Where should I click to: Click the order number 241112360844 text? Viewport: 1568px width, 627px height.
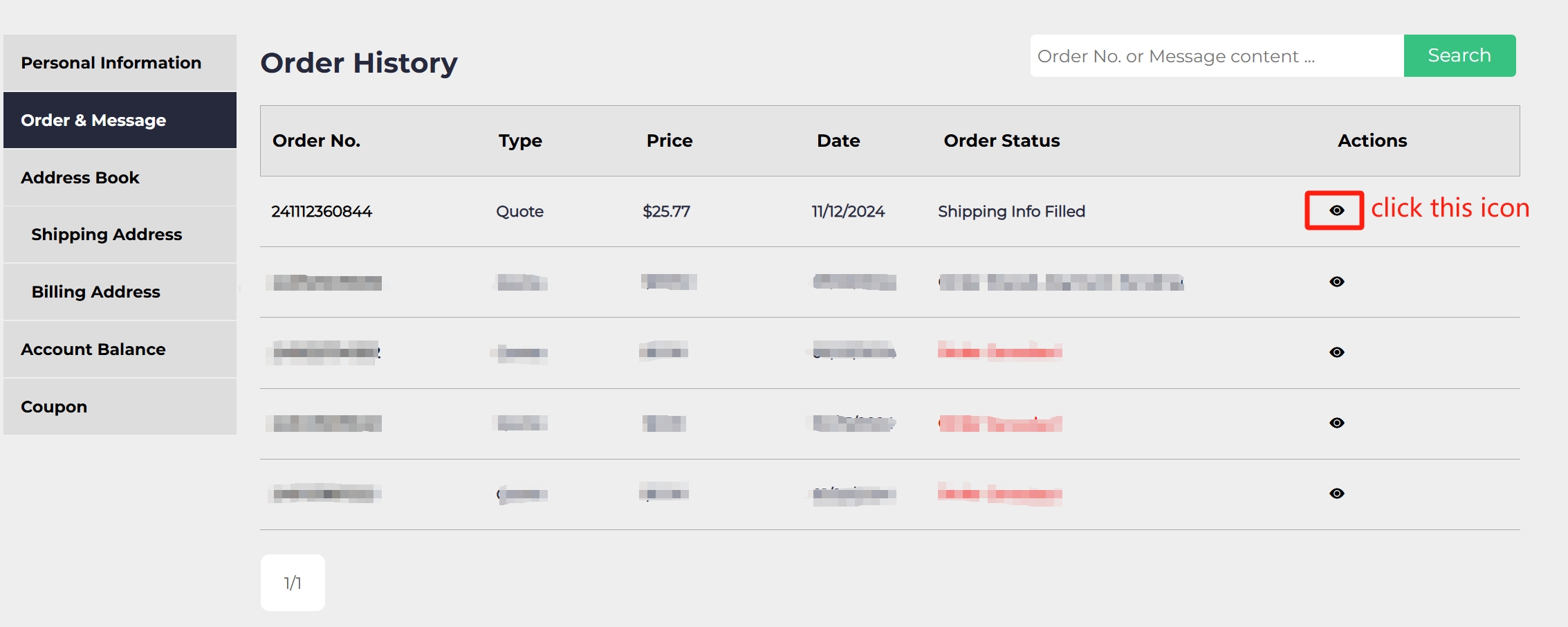322,212
